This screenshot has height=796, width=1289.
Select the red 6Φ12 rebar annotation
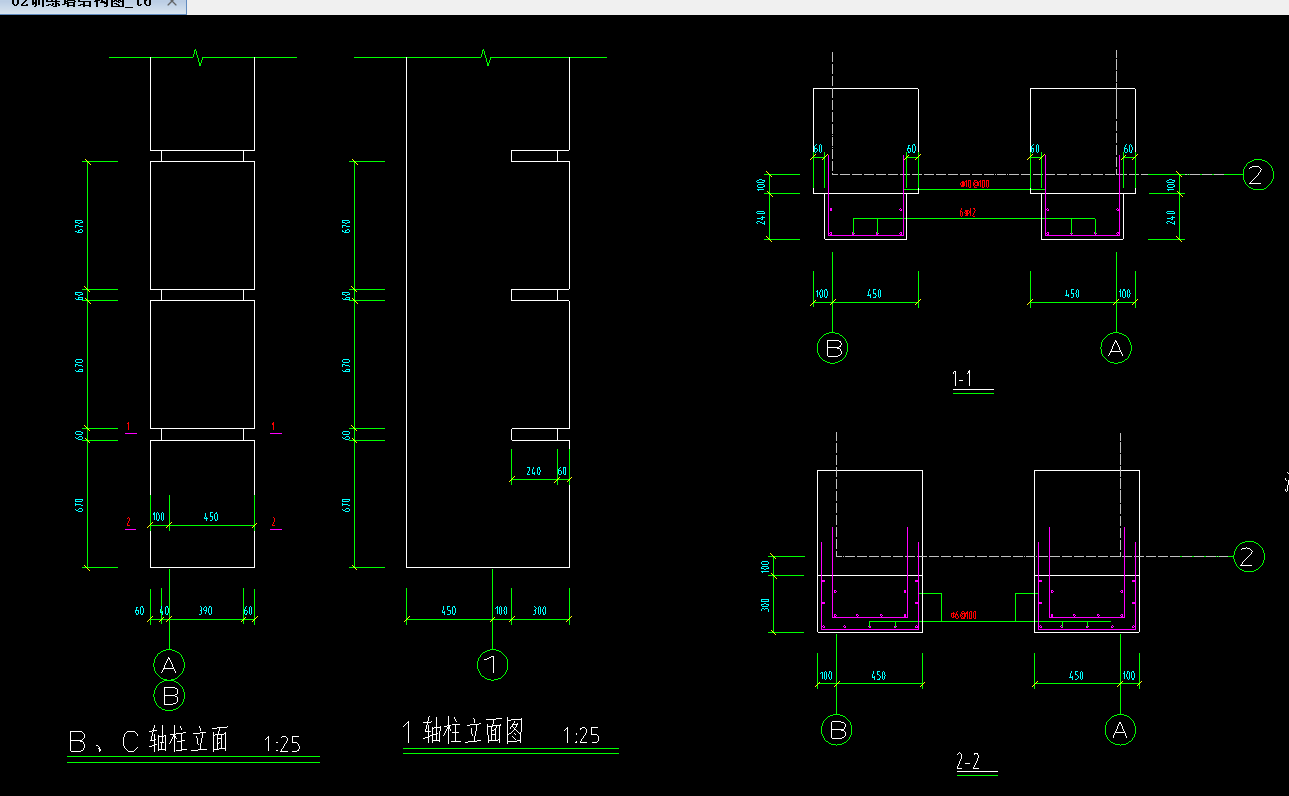click(x=968, y=212)
